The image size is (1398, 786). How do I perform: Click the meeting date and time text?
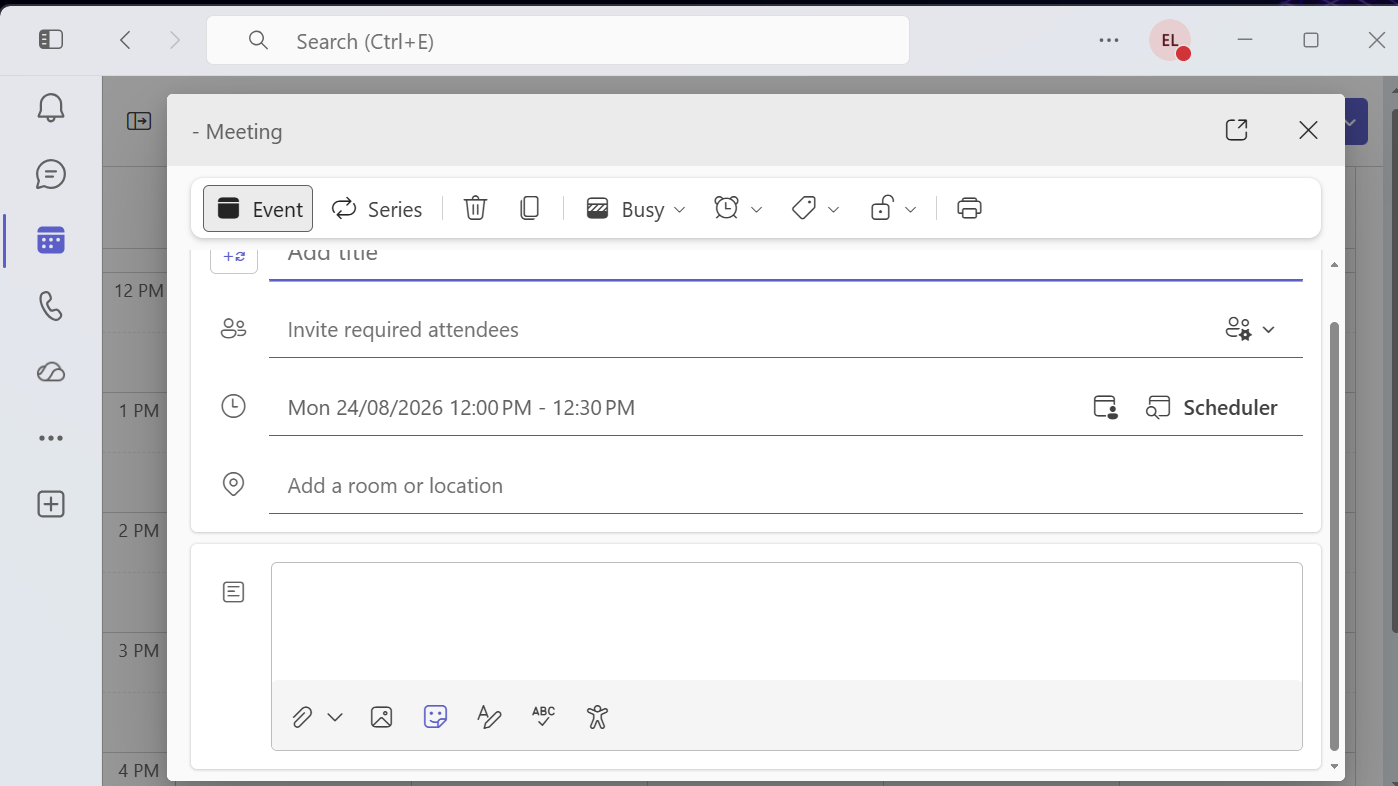pyautogui.click(x=461, y=407)
